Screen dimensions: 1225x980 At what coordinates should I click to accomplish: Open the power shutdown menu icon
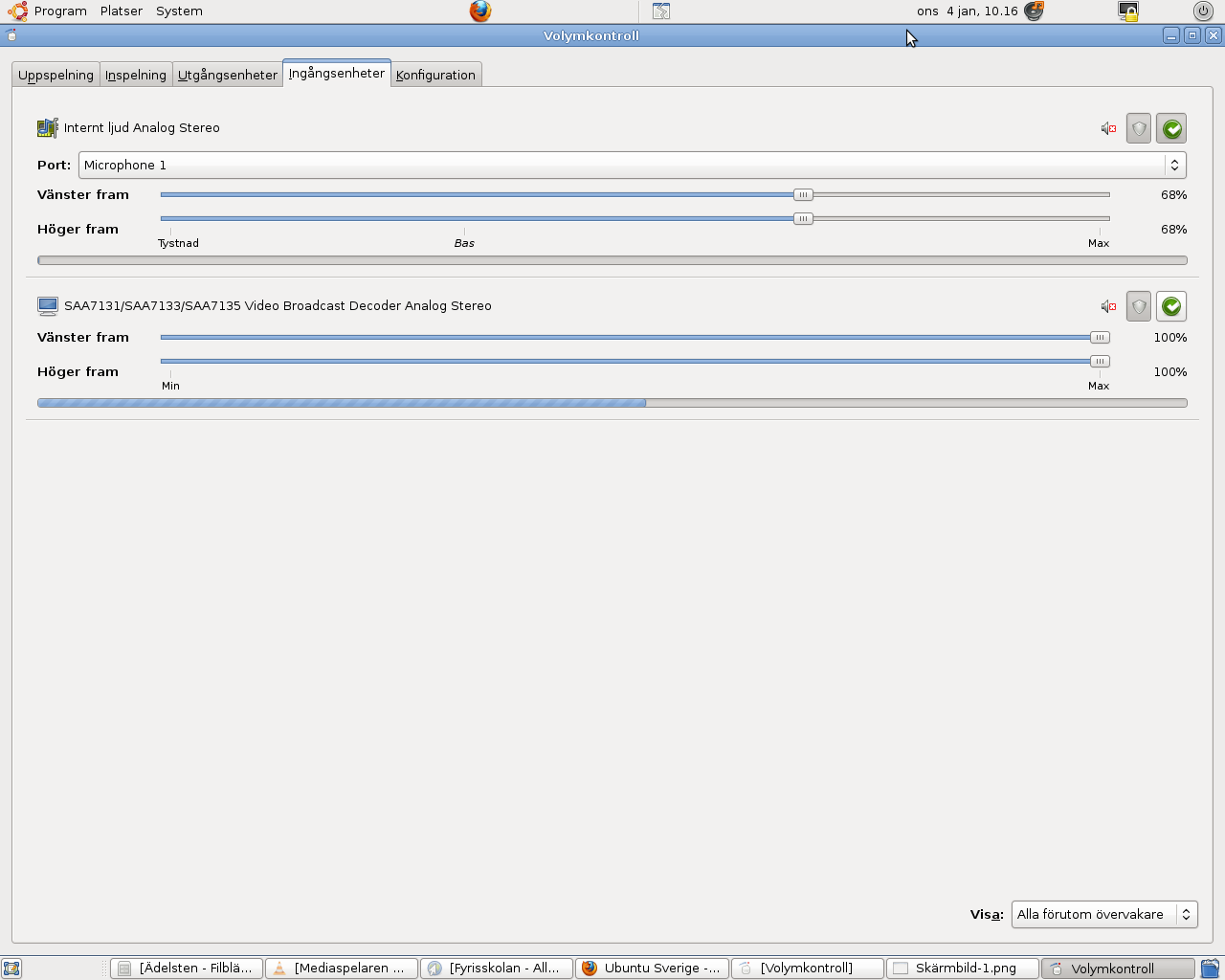(x=1203, y=11)
